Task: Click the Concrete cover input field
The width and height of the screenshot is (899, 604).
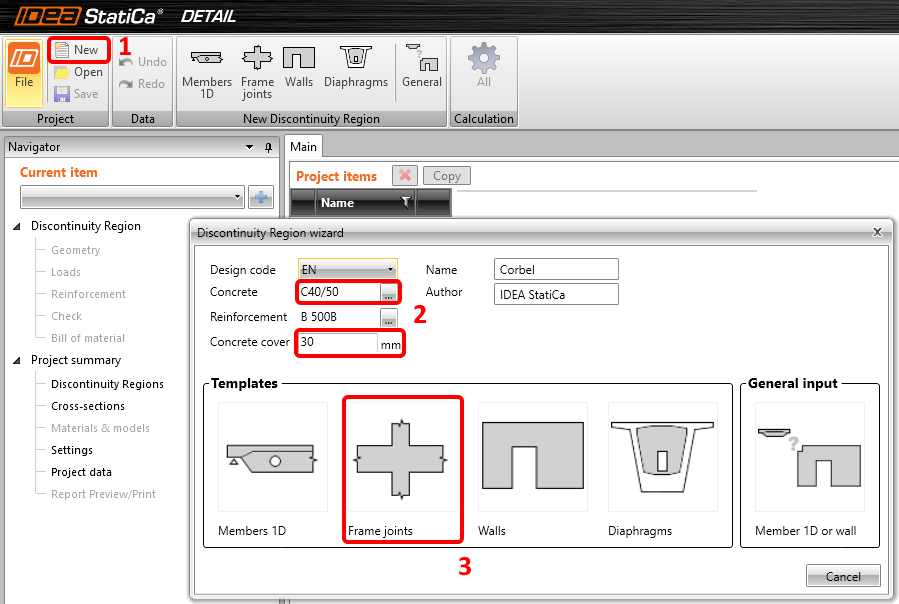Action: click(x=337, y=343)
